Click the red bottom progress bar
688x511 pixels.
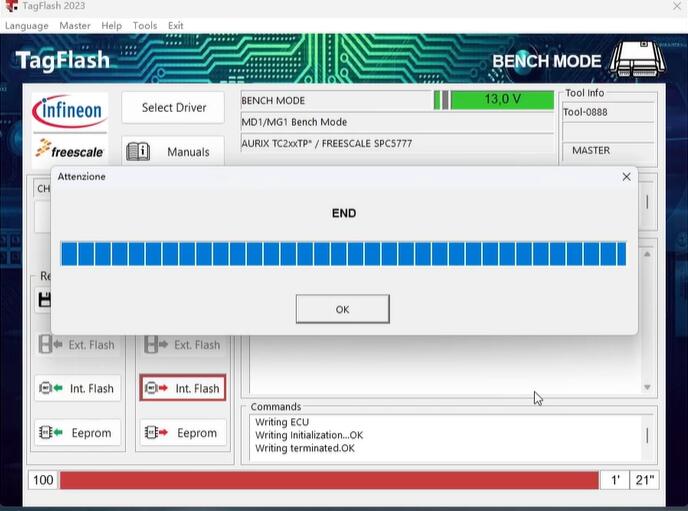[329, 480]
